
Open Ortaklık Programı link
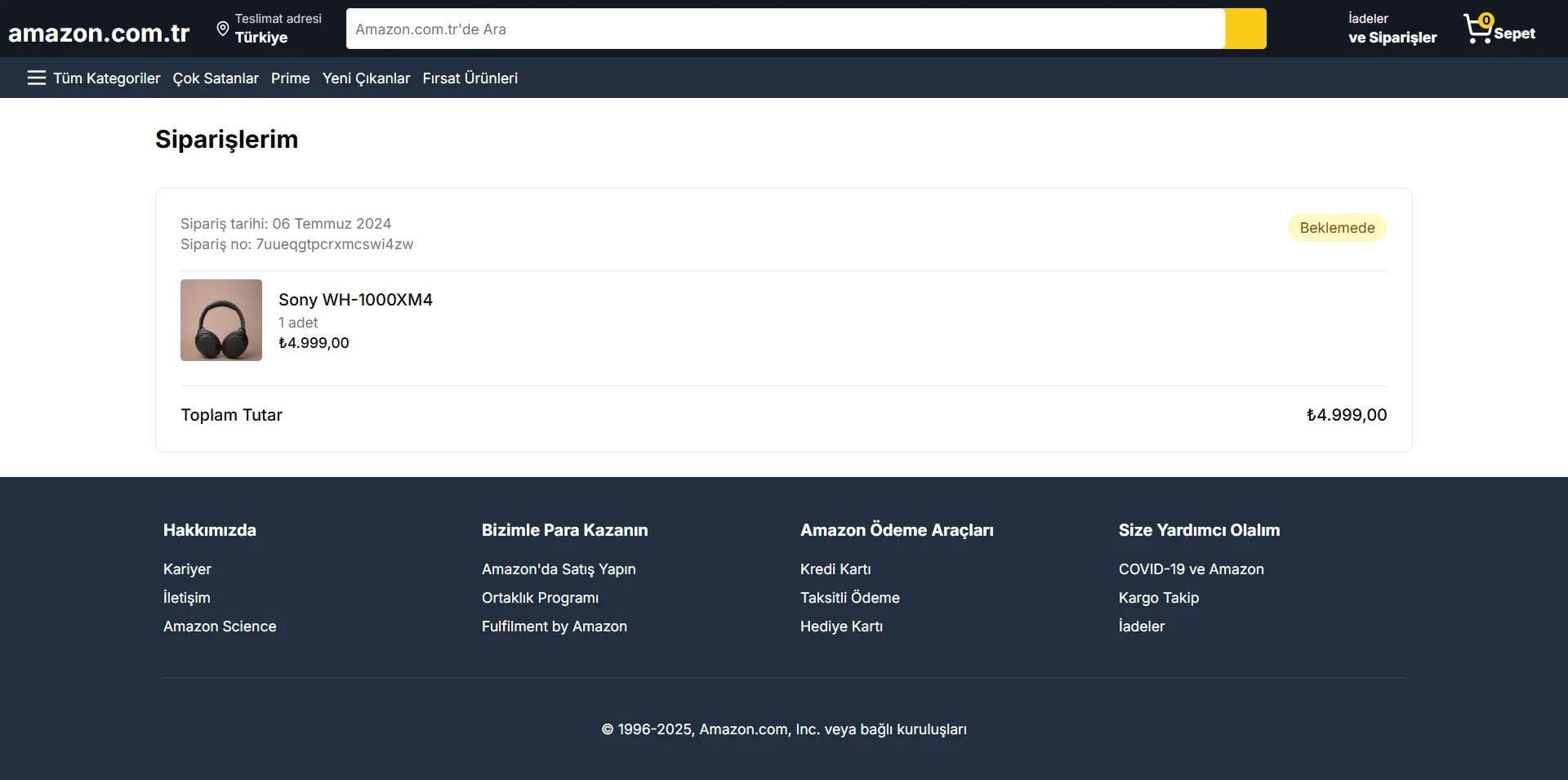[540, 598]
